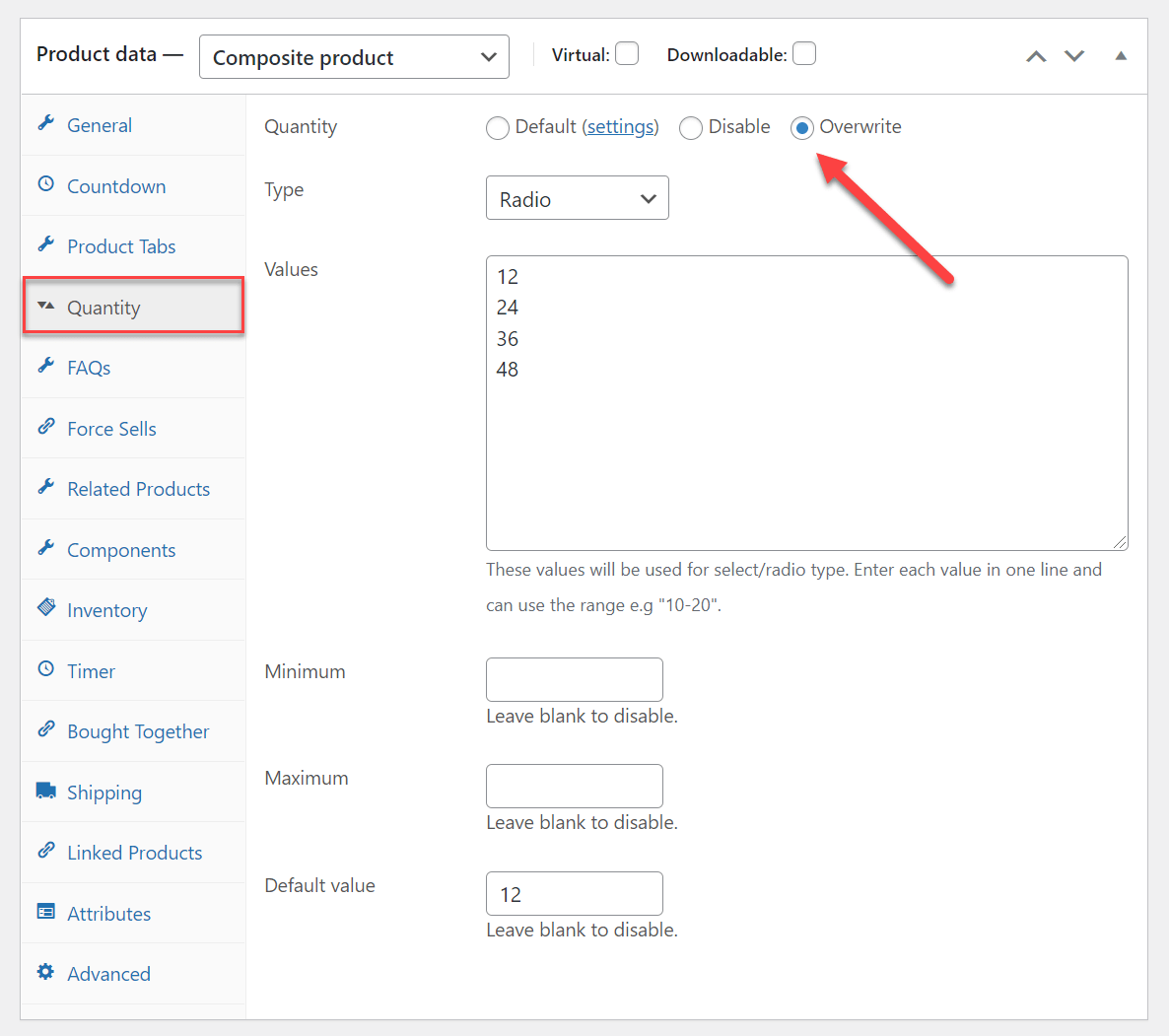Select the clock icon next to Countdown

pos(45,185)
